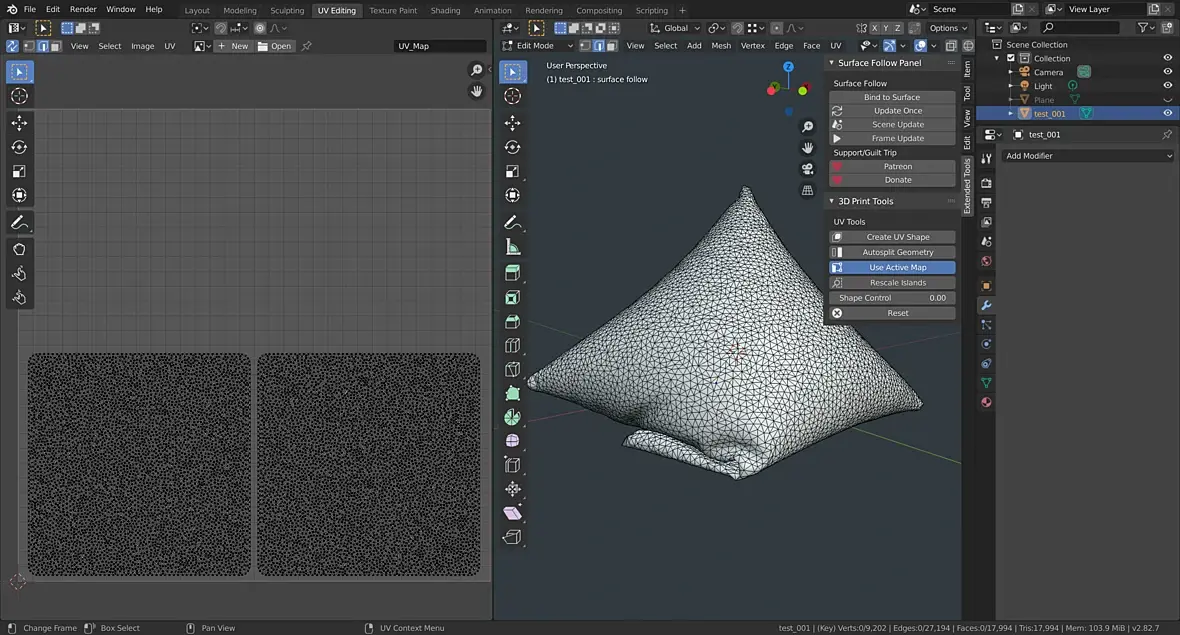The height and width of the screenshot is (635, 1180).
Task: Collapse the Surface Follow Panel
Action: coord(832,63)
